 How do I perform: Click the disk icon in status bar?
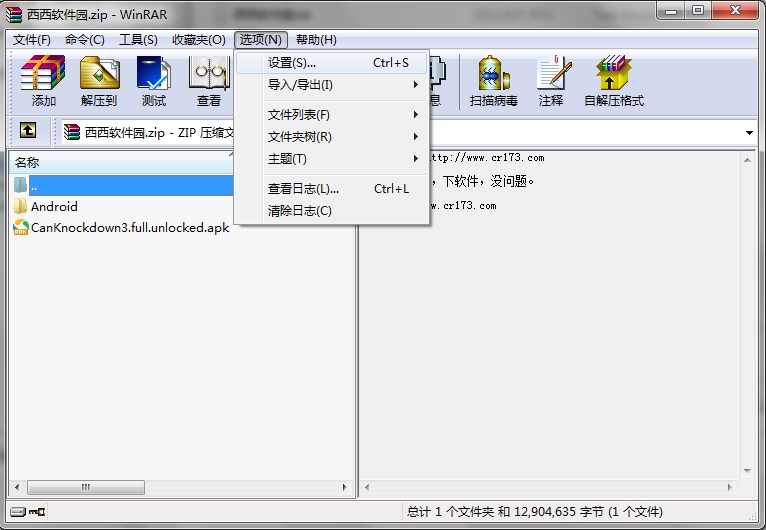[18, 511]
